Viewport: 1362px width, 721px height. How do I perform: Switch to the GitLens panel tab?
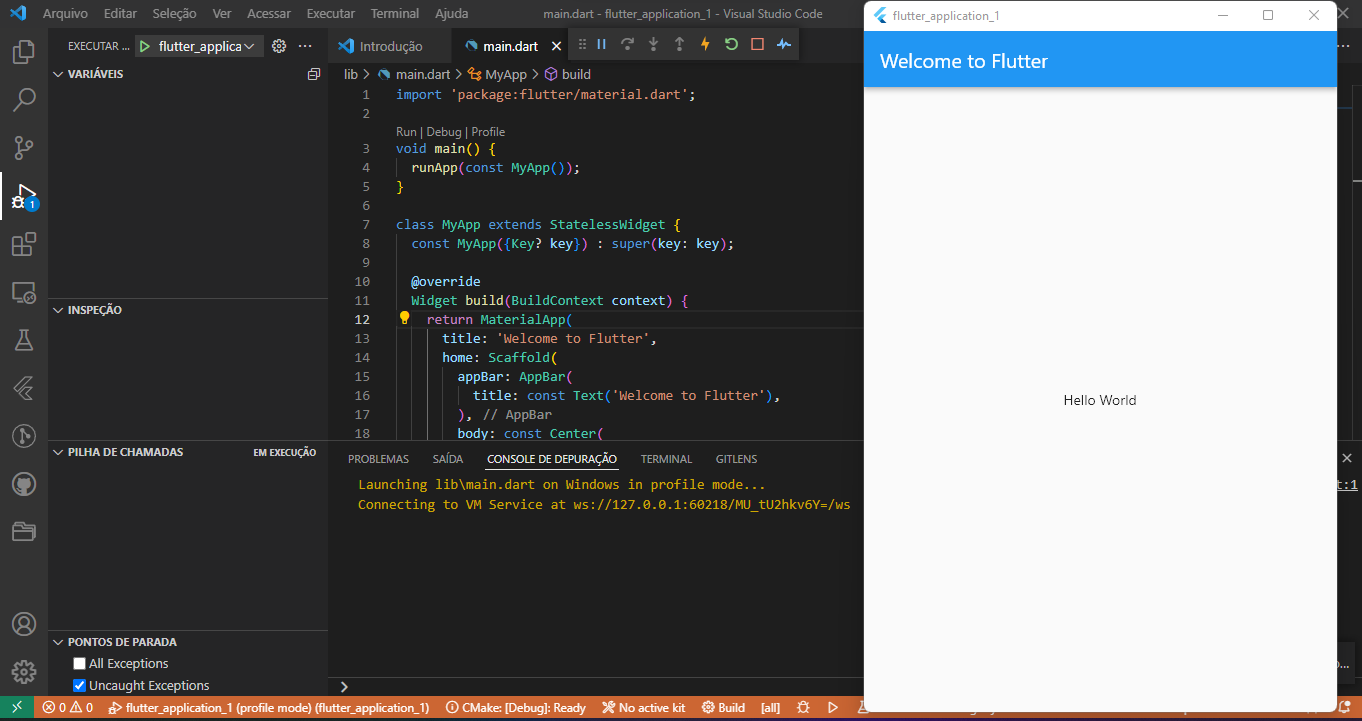tap(736, 459)
